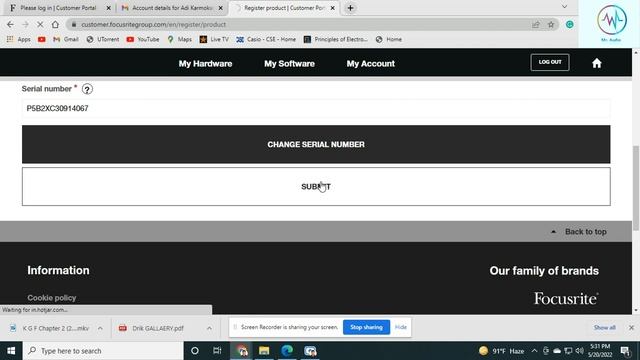Open Live TV bookmark
Viewport: 640px width, 360px height.
pos(214,39)
